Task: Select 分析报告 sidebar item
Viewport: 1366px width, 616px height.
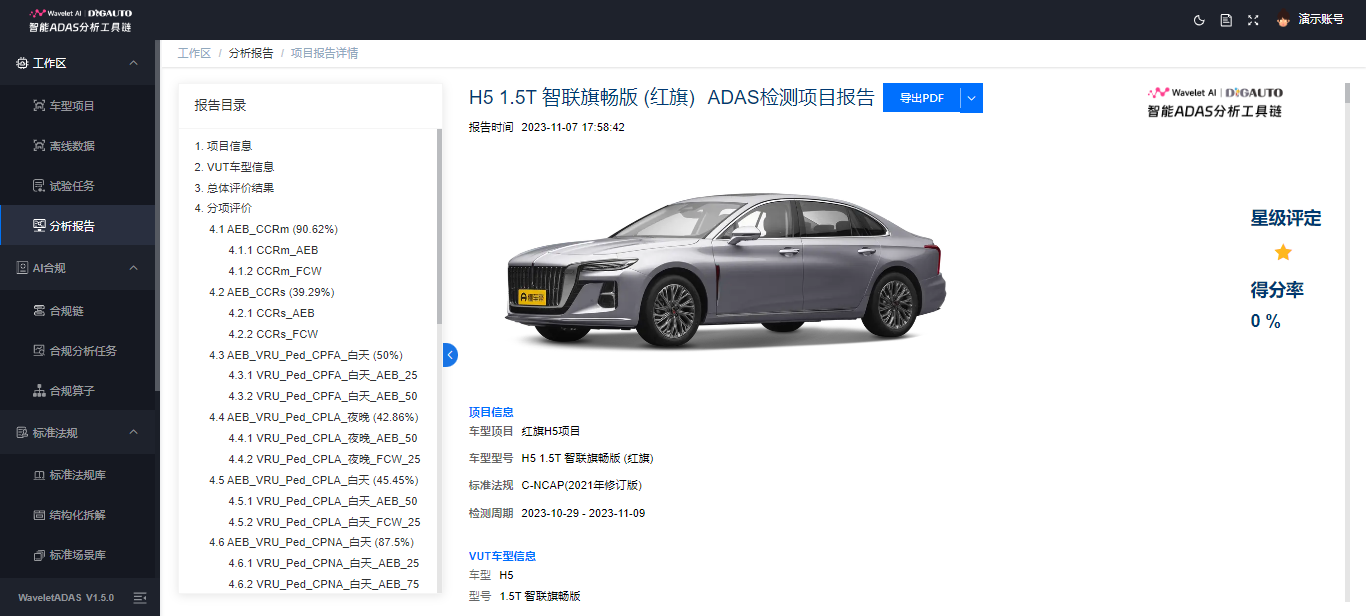Action: pos(77,225)
